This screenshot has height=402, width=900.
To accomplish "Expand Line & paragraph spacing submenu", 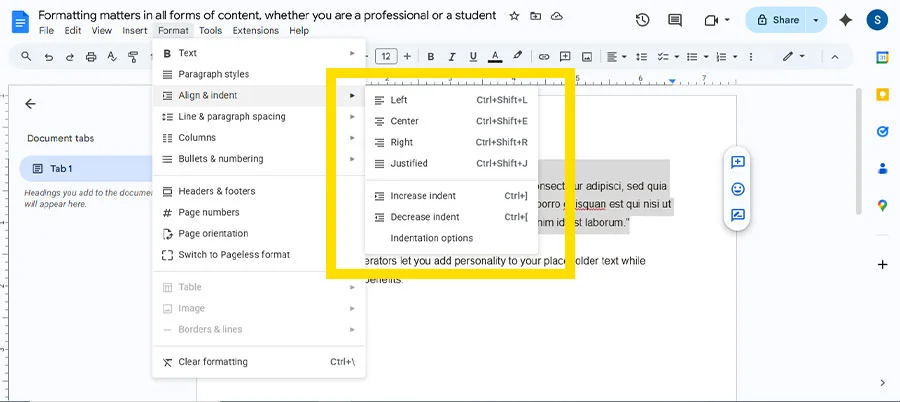I will click(259, 117).
